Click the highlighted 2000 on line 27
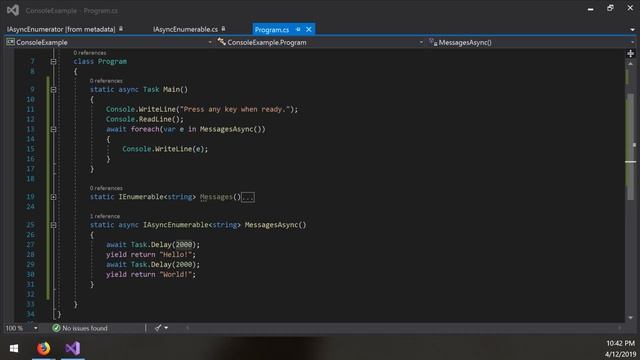 [x=184, y=245]
